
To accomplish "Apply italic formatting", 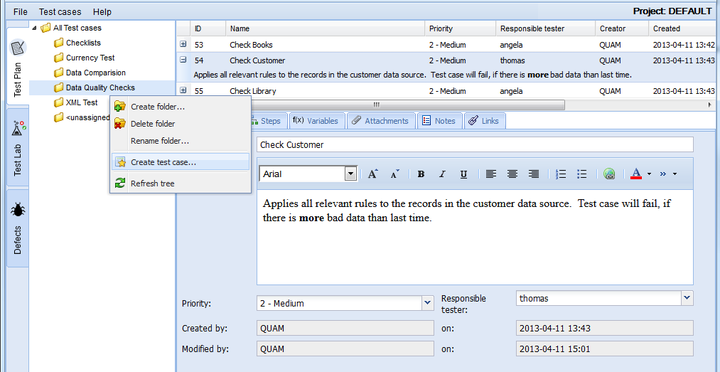I will [442, 174].
